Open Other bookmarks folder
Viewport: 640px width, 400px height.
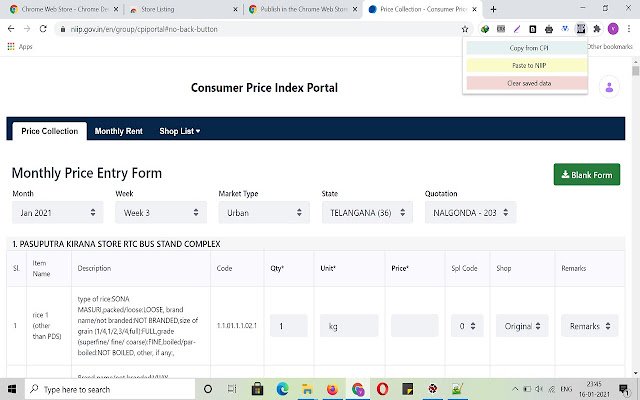(x=609, y=47)
